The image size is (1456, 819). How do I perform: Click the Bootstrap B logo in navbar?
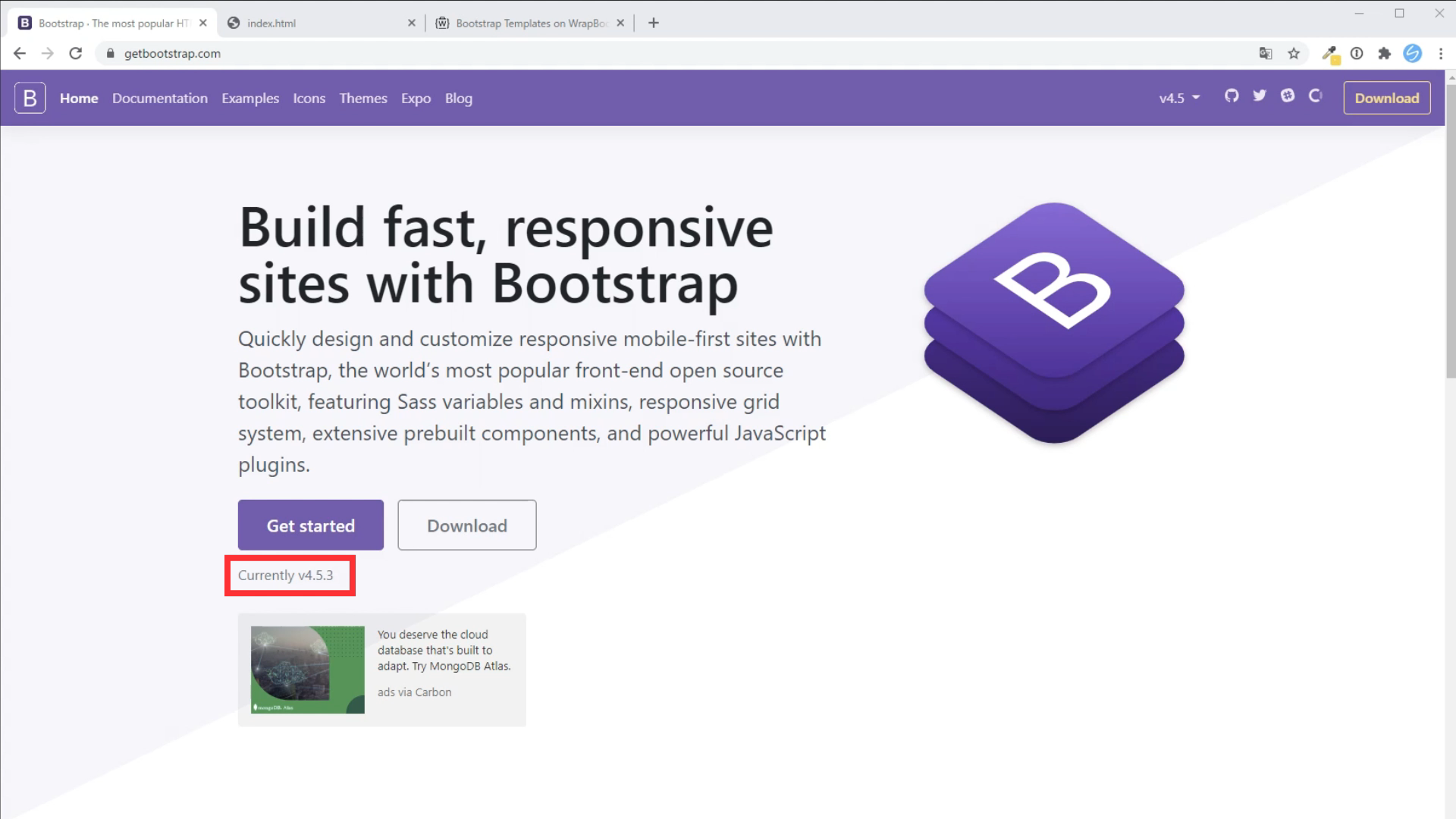coord(30,98)
